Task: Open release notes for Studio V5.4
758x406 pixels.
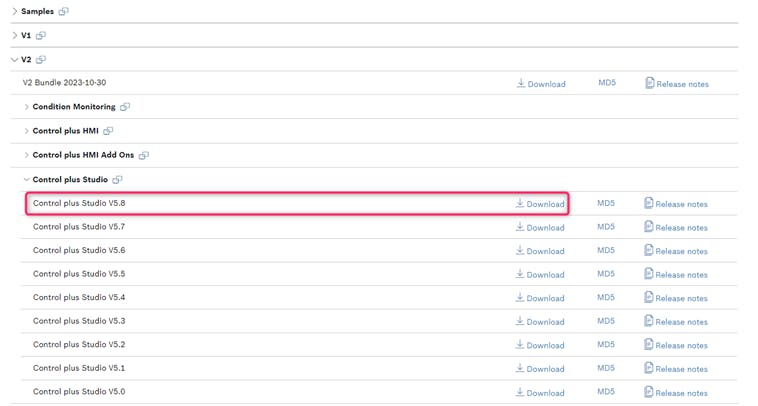Action: [676, 298]
